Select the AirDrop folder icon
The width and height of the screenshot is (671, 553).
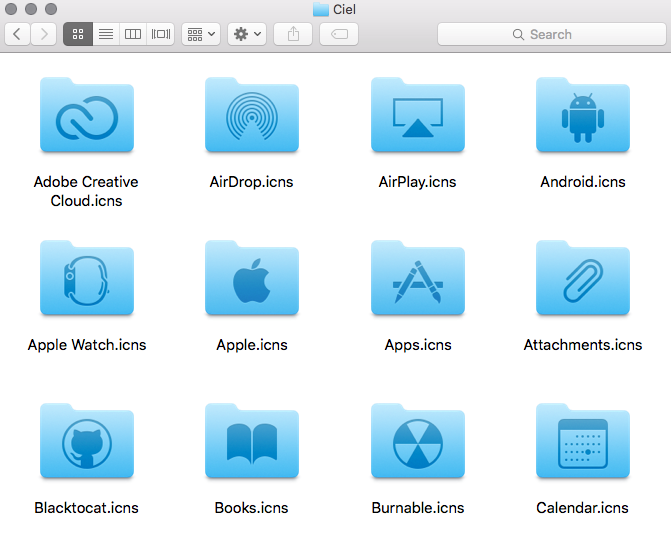[x=252, y=115]
